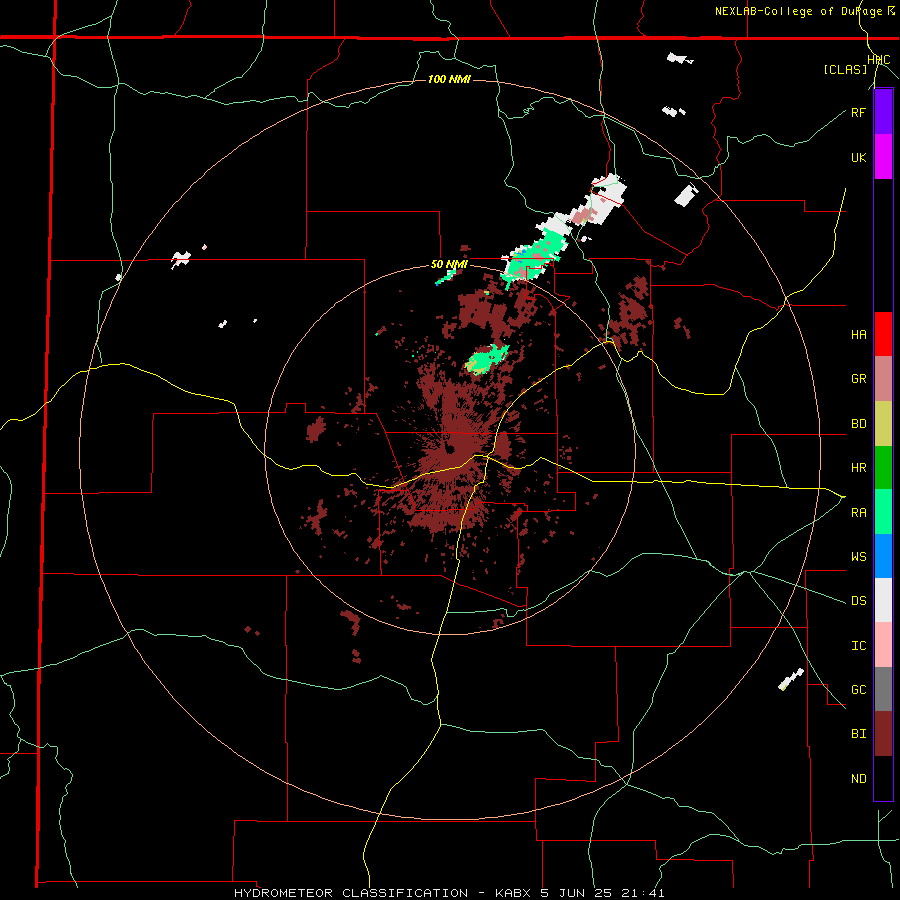900x900 pixels.
Task: Click the GC ground clutter gray swatch
Action: 883,689
